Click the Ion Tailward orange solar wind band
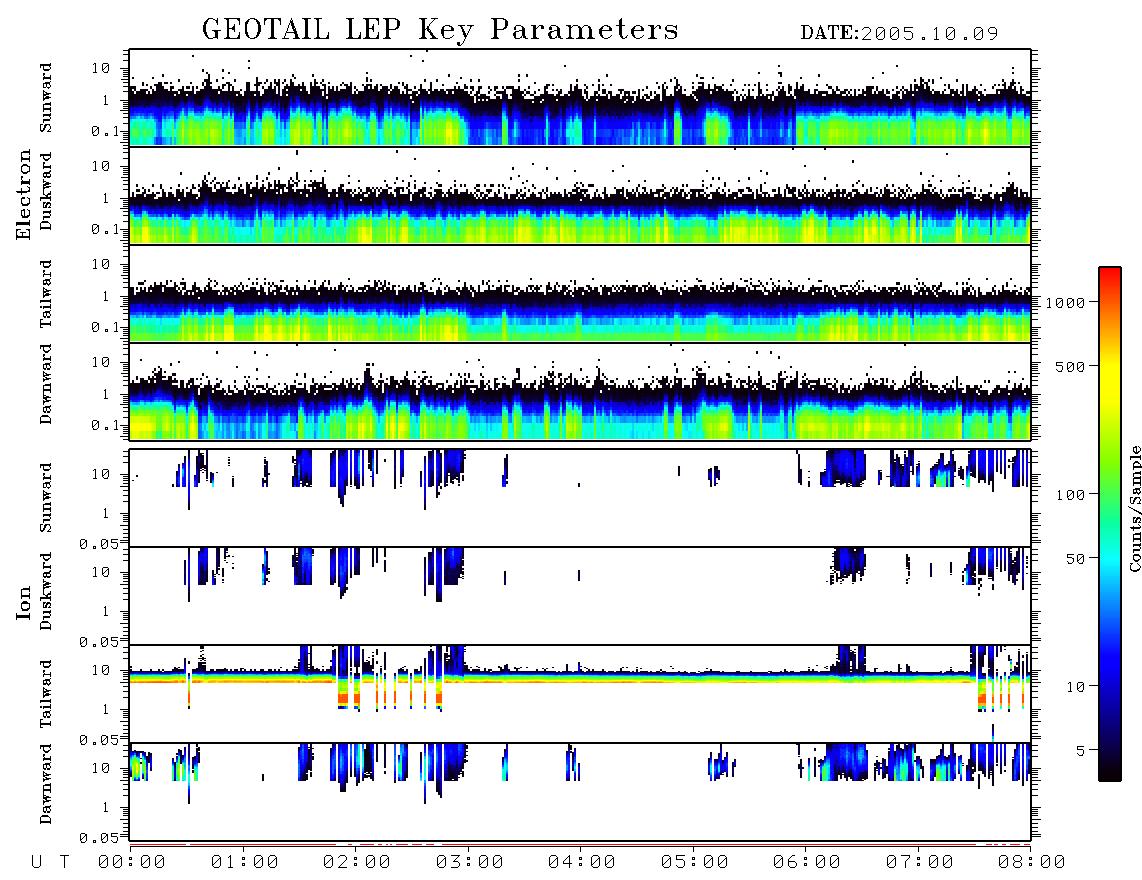This screenshot has height=880, width=1142. [580, 678]
